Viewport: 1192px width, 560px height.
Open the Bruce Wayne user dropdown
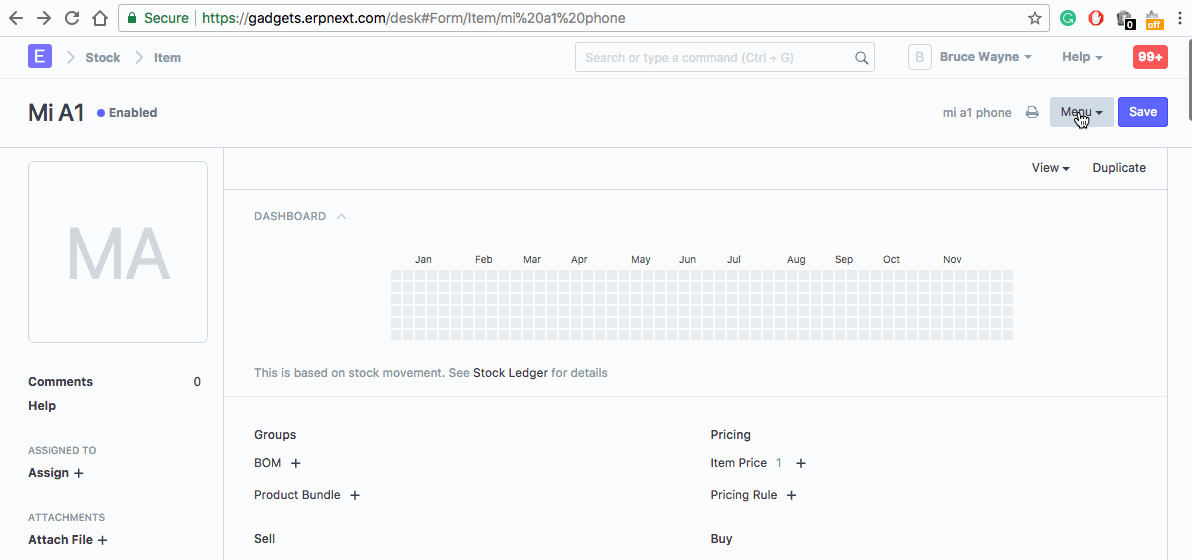(985, 57)
